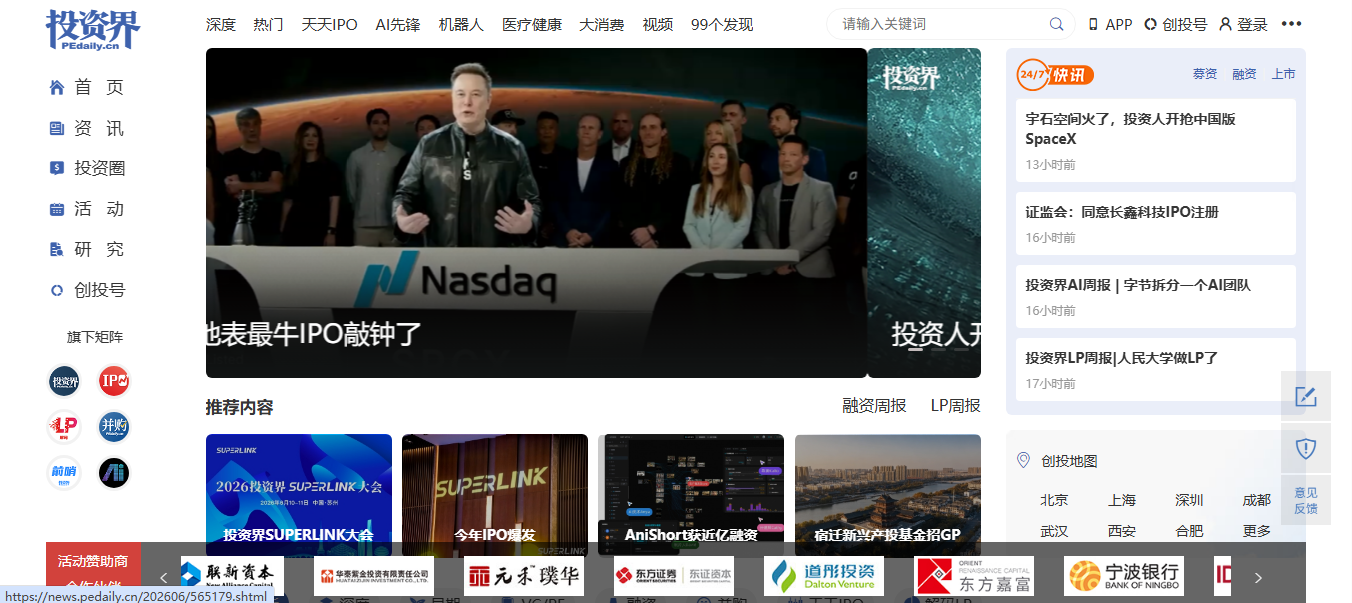Click the calendar icon beside 活动
Viewport: 1352px width, 603px height.
coord(57,209)
